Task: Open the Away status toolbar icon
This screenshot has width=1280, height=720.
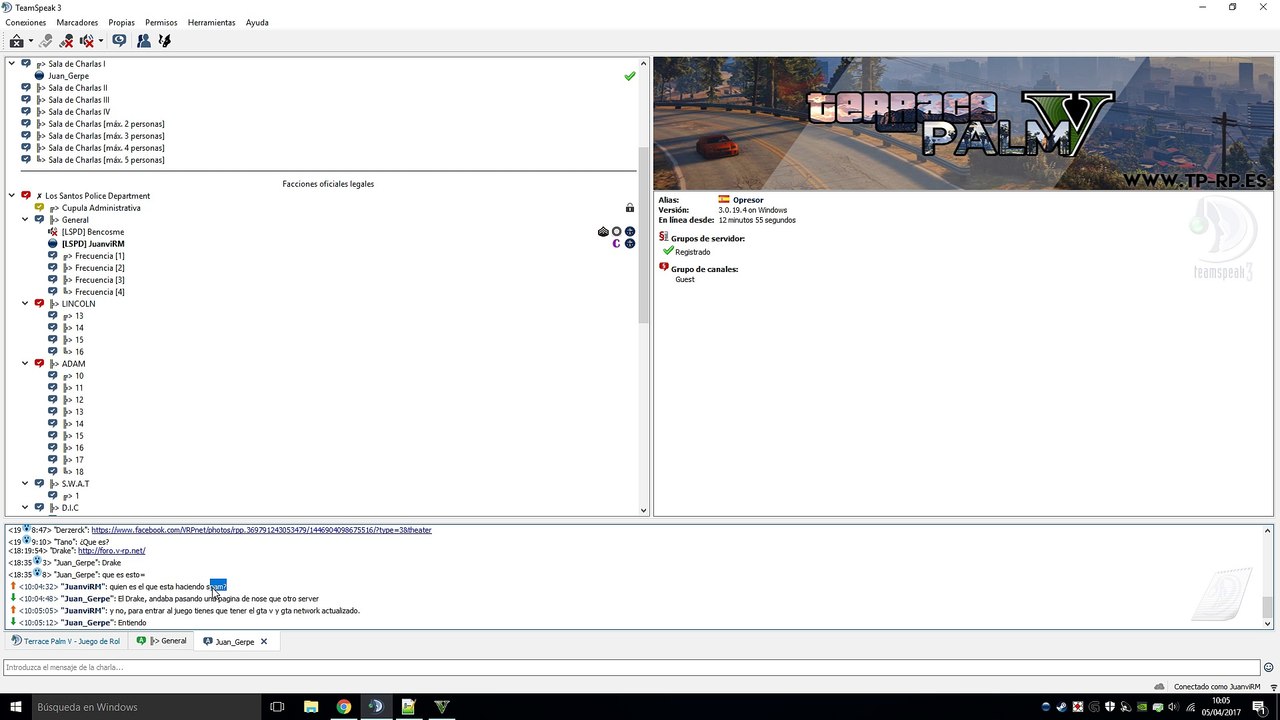Action: point(17,41)
